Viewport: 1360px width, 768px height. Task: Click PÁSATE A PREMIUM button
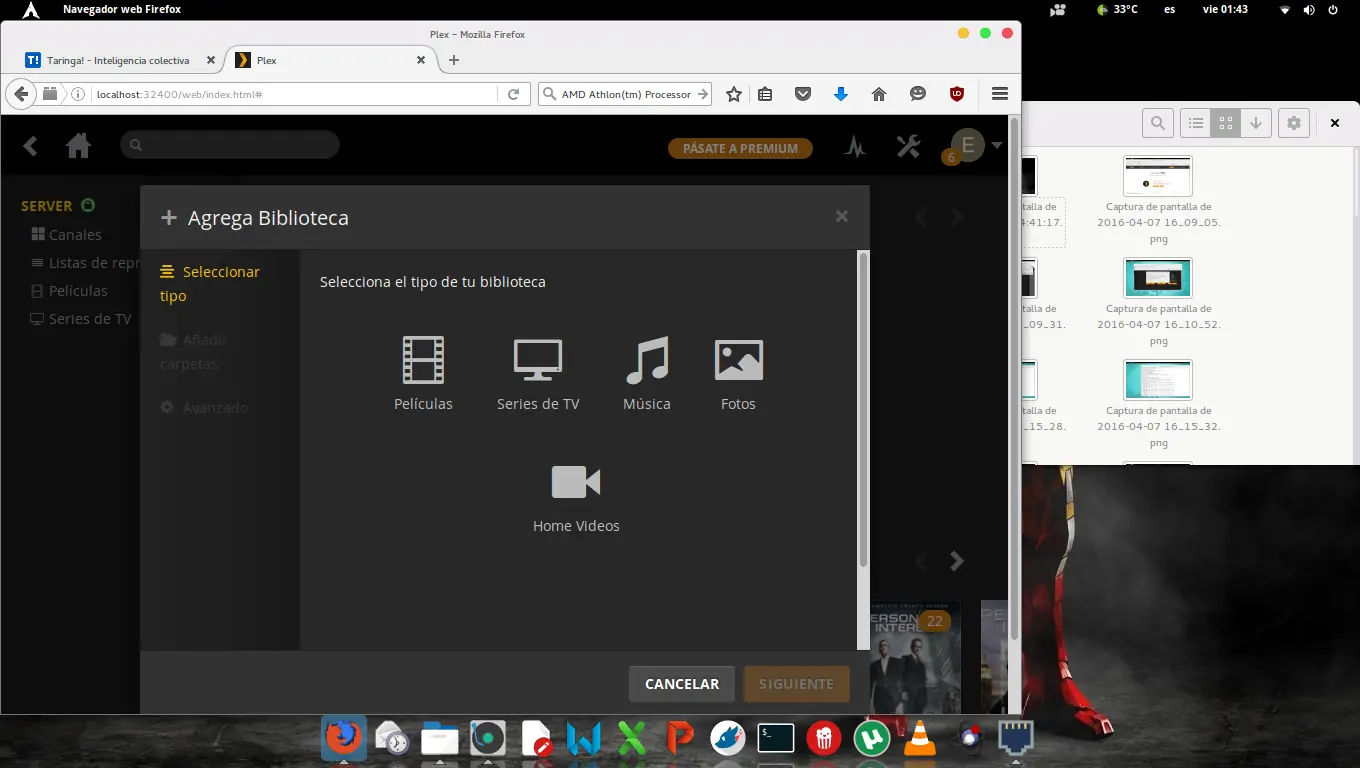tap(740, 148)
